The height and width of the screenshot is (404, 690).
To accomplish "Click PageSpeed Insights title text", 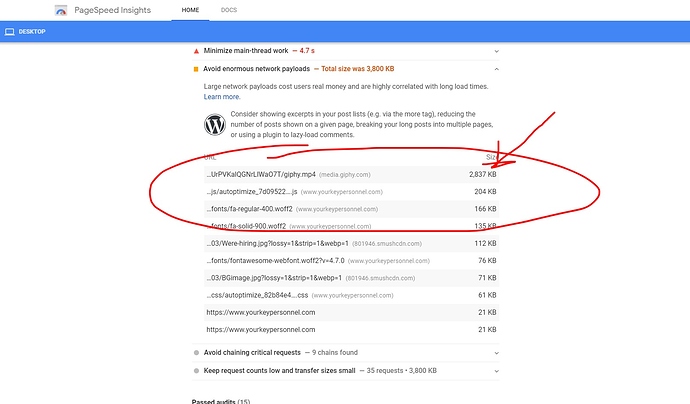I will point(112,10).
